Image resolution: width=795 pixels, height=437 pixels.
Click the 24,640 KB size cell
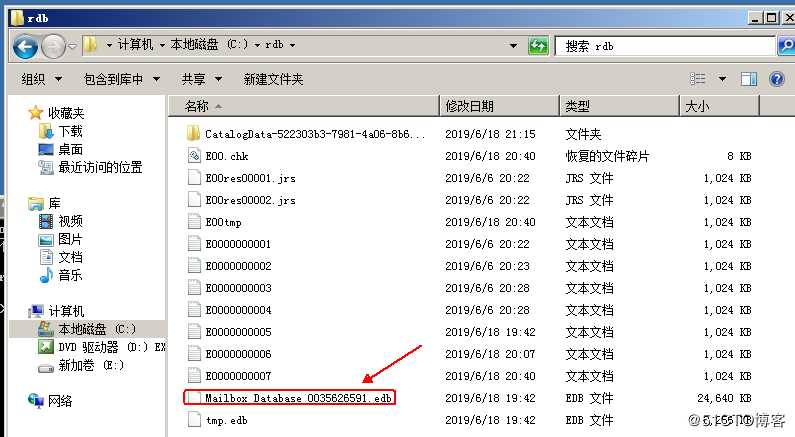click(x=724, y=398)
